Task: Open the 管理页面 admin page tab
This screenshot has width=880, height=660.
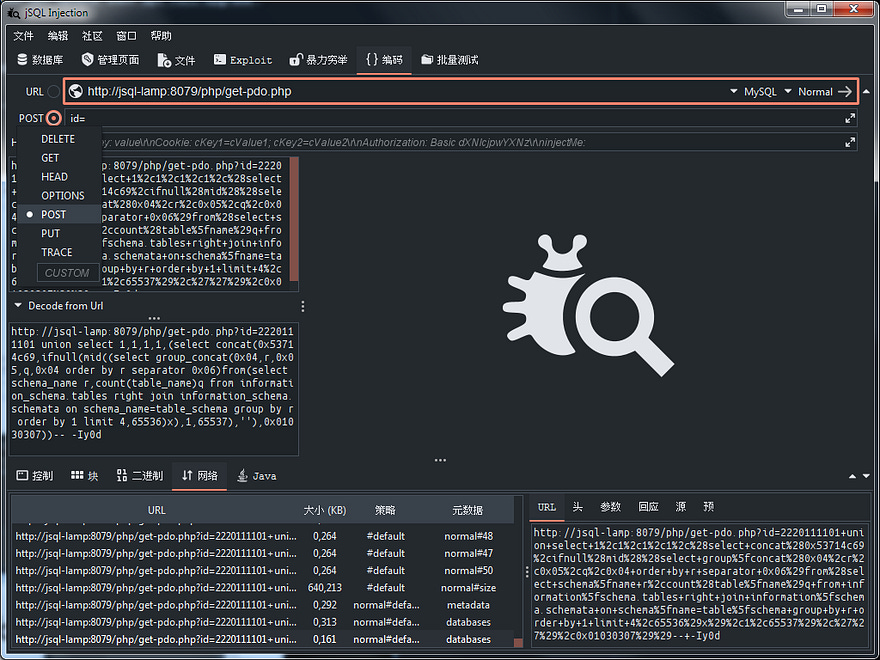Action: pos(111,60)
